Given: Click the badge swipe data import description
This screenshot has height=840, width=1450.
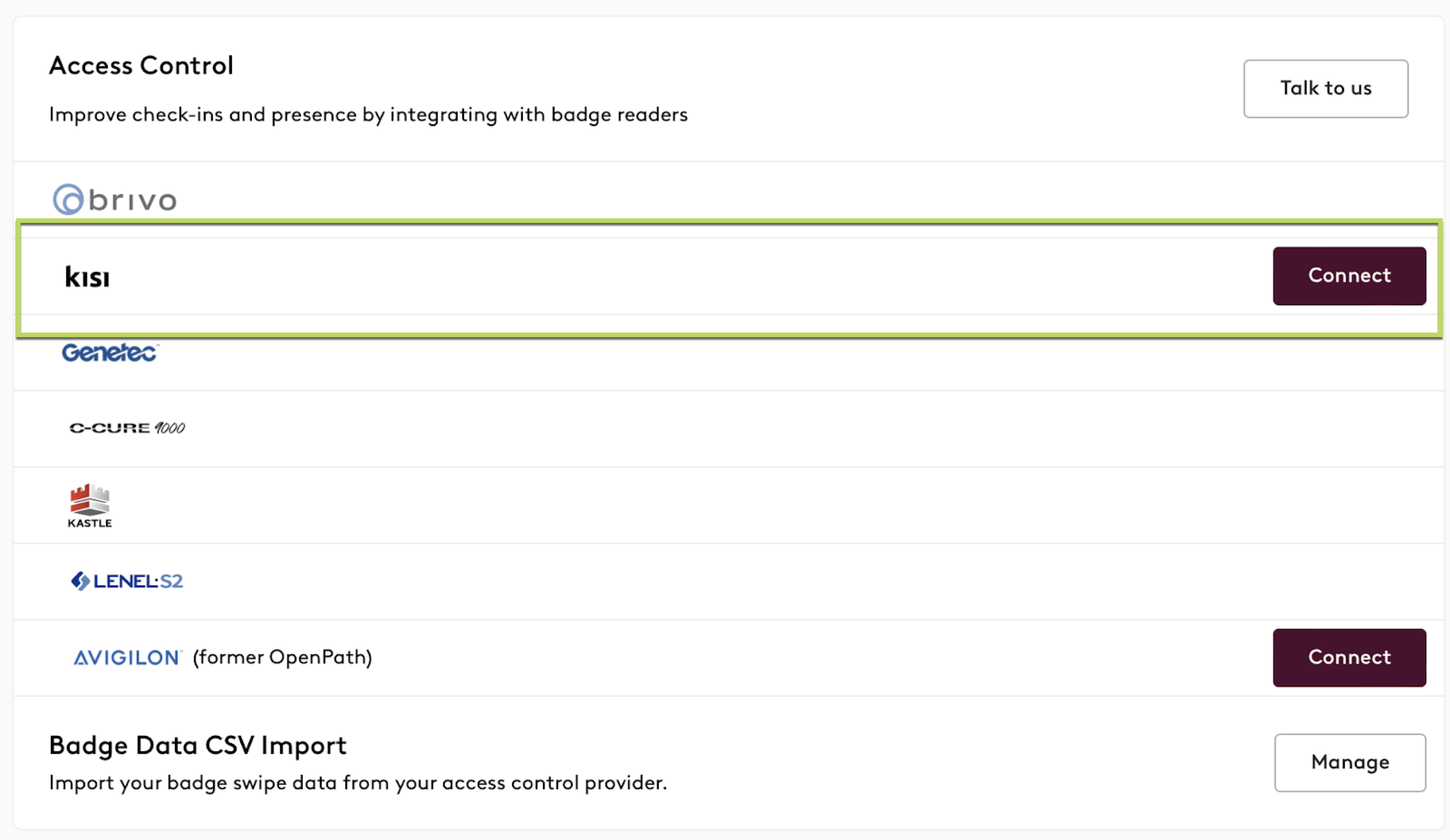Looking at the screenshot, I should pos(358,783).
